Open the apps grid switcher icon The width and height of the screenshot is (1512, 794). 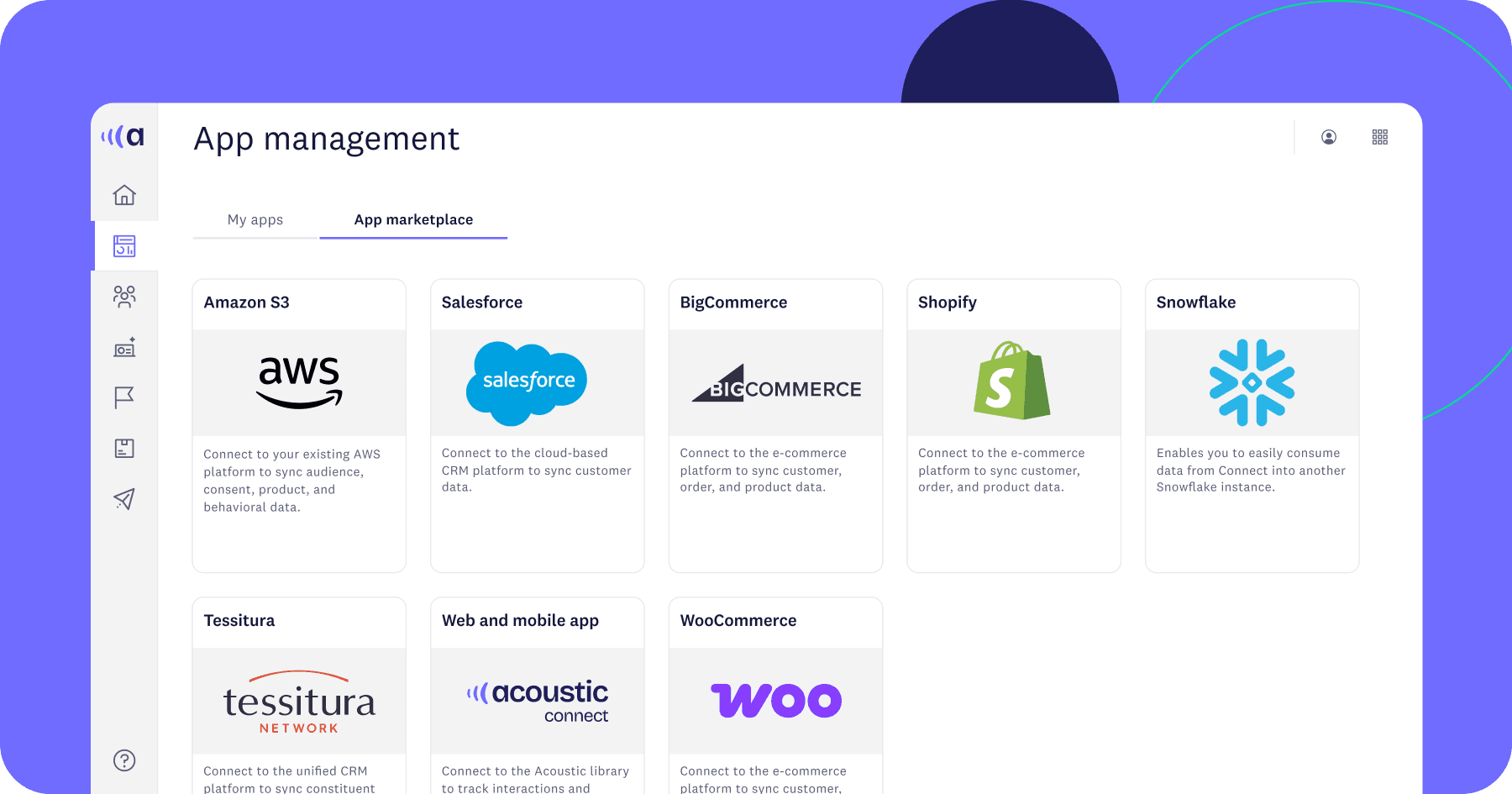click(x=1380, y=137)
